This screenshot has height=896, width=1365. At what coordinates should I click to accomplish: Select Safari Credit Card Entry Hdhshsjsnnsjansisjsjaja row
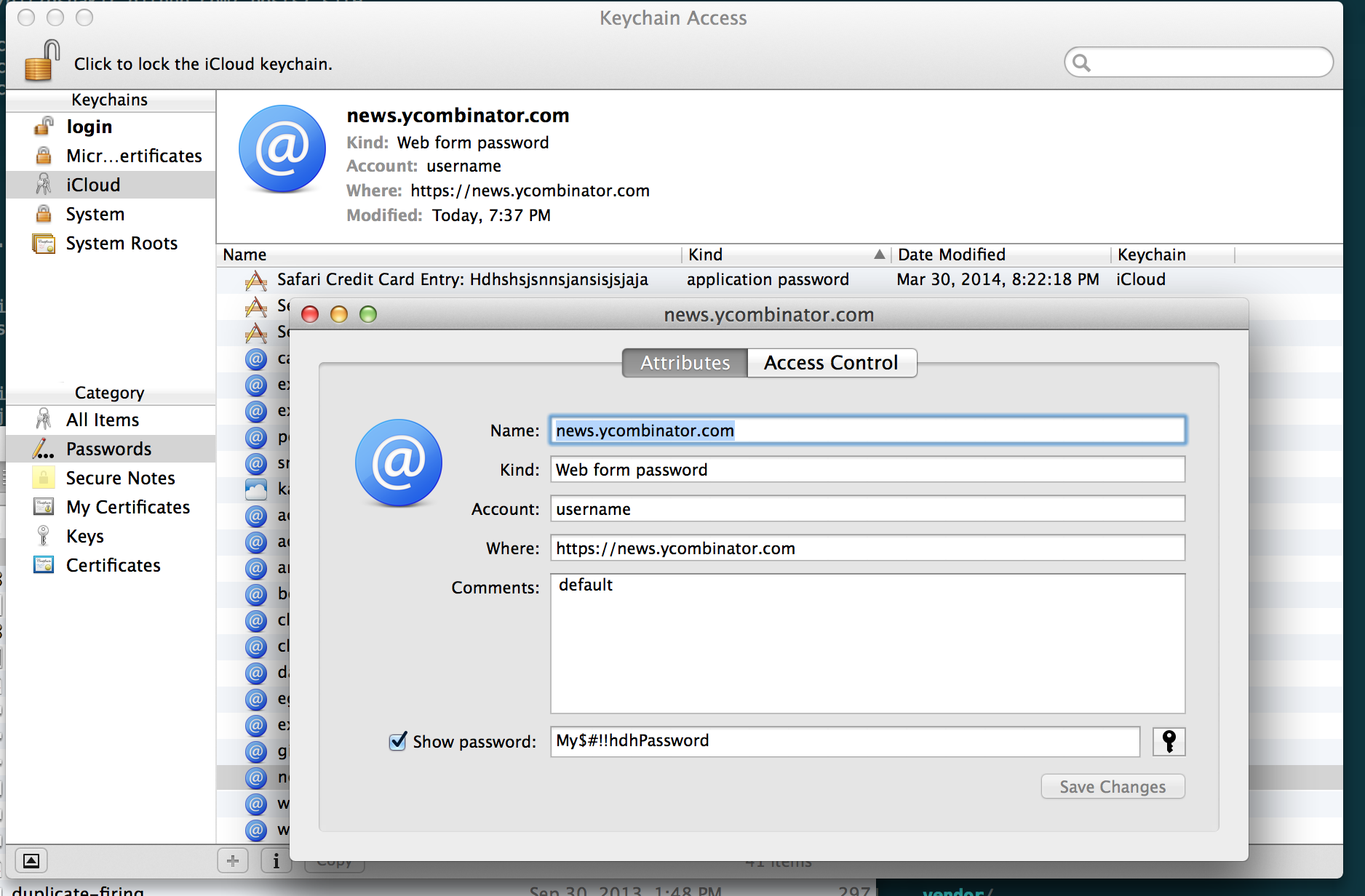(779, 280)
